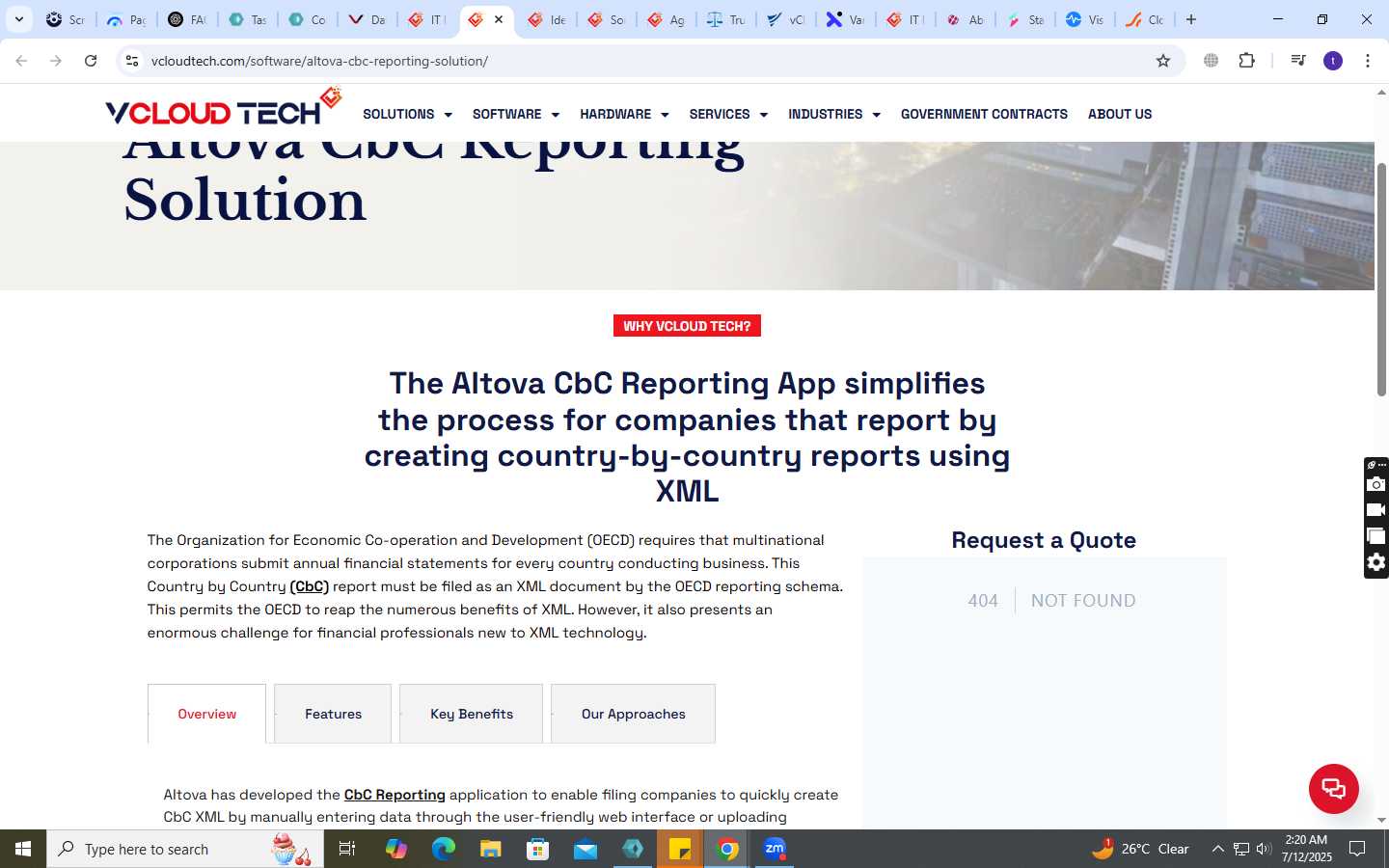Click the purple profile avatar icon
Image resolution: width=1389 pixels, height=868 pixels.
point(1333,61)
